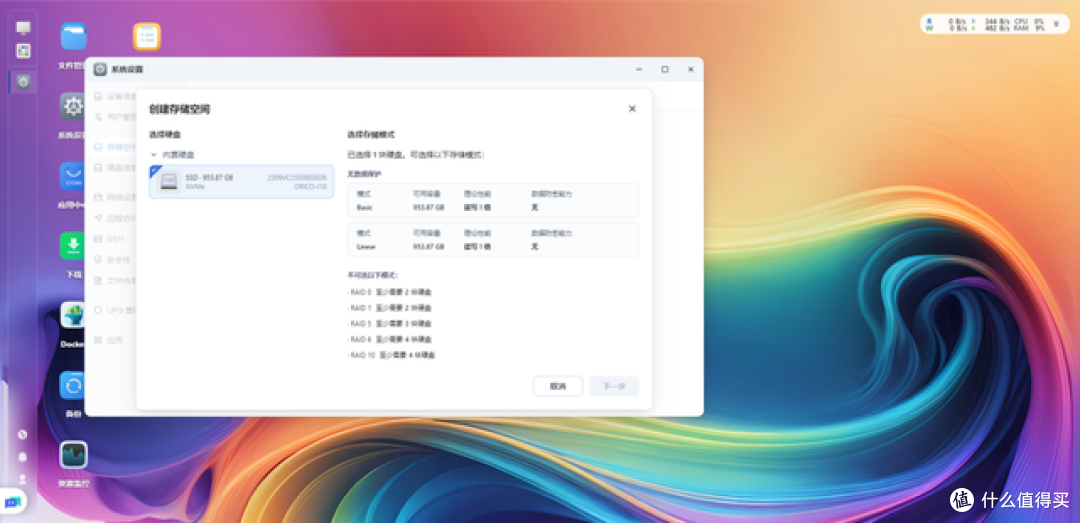Click the RAID 5 requirement line
Image resolution: width=1080 pixels, height=523 pixels.
coord(390,324)
